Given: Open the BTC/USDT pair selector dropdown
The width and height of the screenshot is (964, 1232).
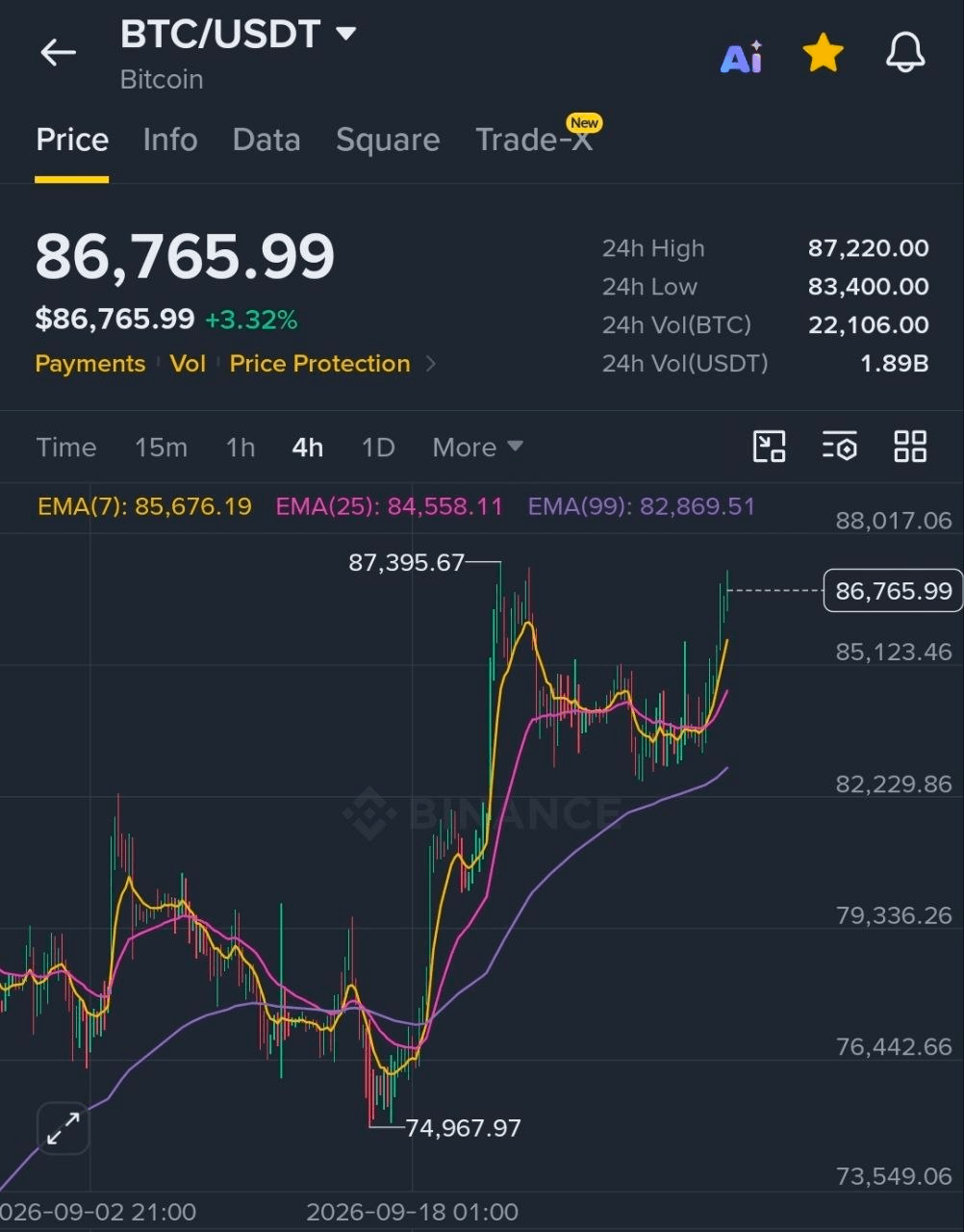Looking at the screenshot, I should pyautogui.click(x=238, y=36).
